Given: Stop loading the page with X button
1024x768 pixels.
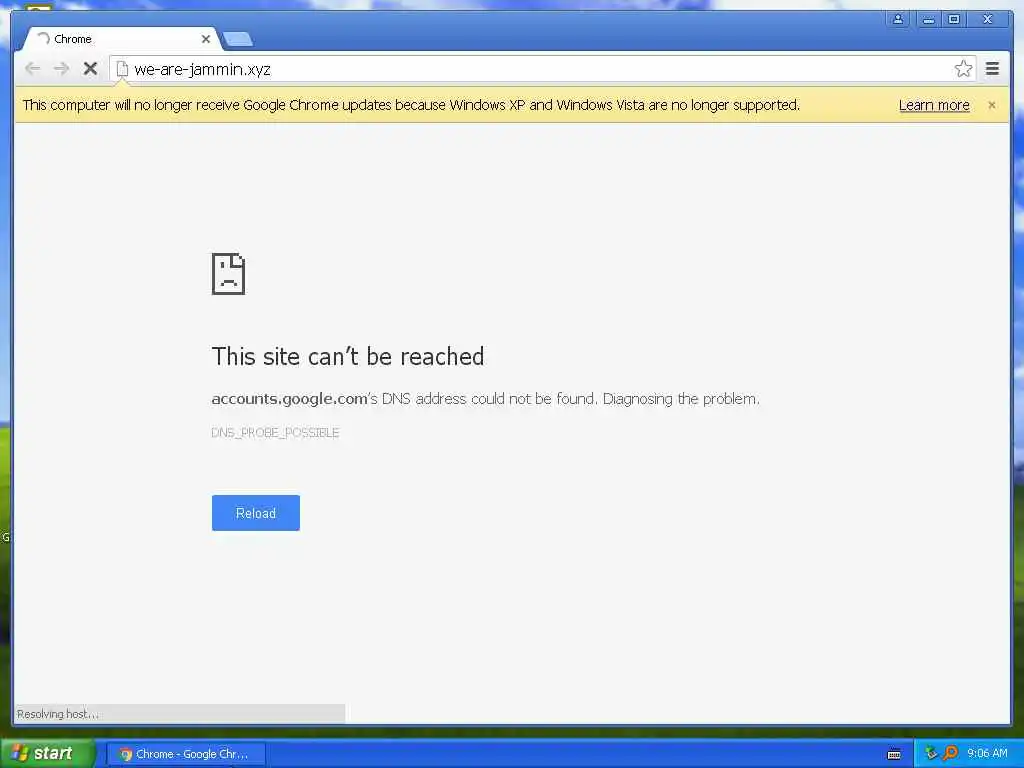Looking at the screenshot, I should click(90, 69).
